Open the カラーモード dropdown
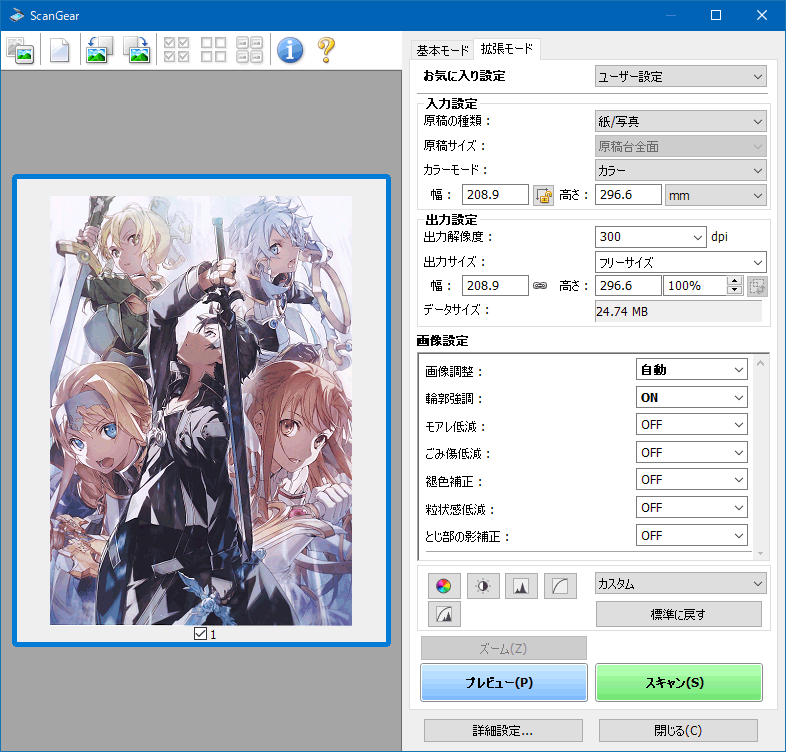This screenshot has height=752, width=786. pos(680,170)
